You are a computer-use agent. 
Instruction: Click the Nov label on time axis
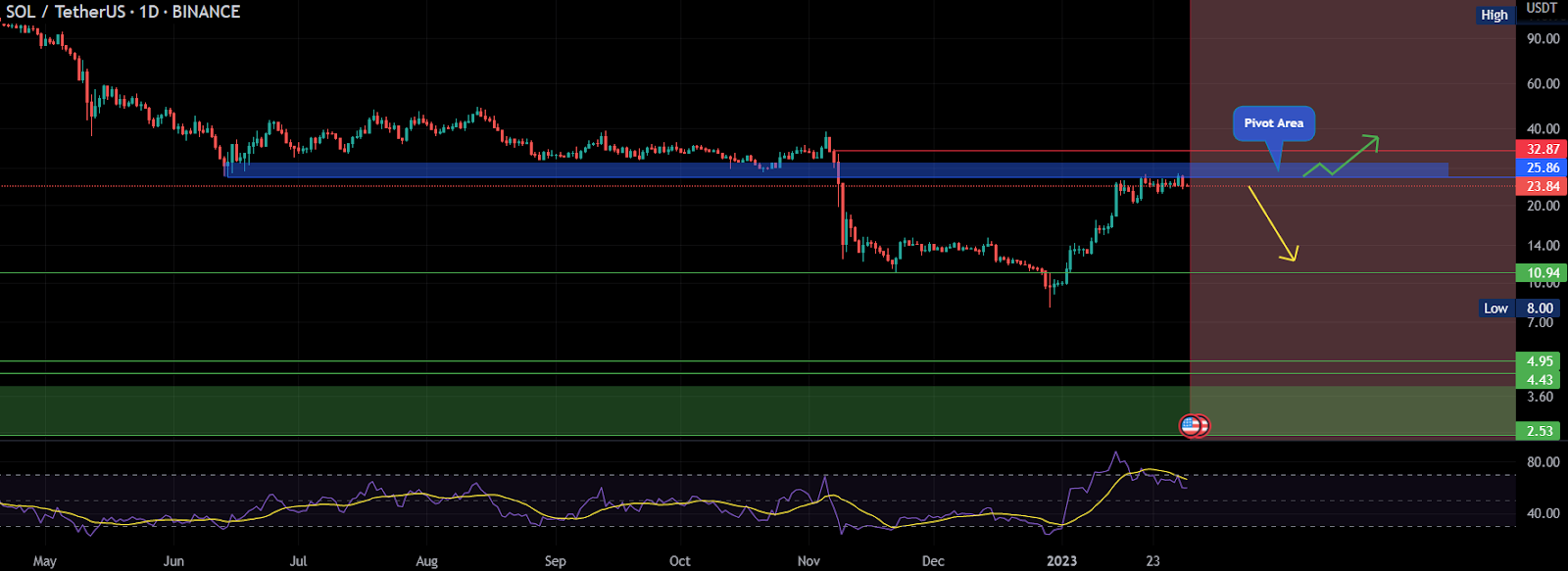coord(808,561)
